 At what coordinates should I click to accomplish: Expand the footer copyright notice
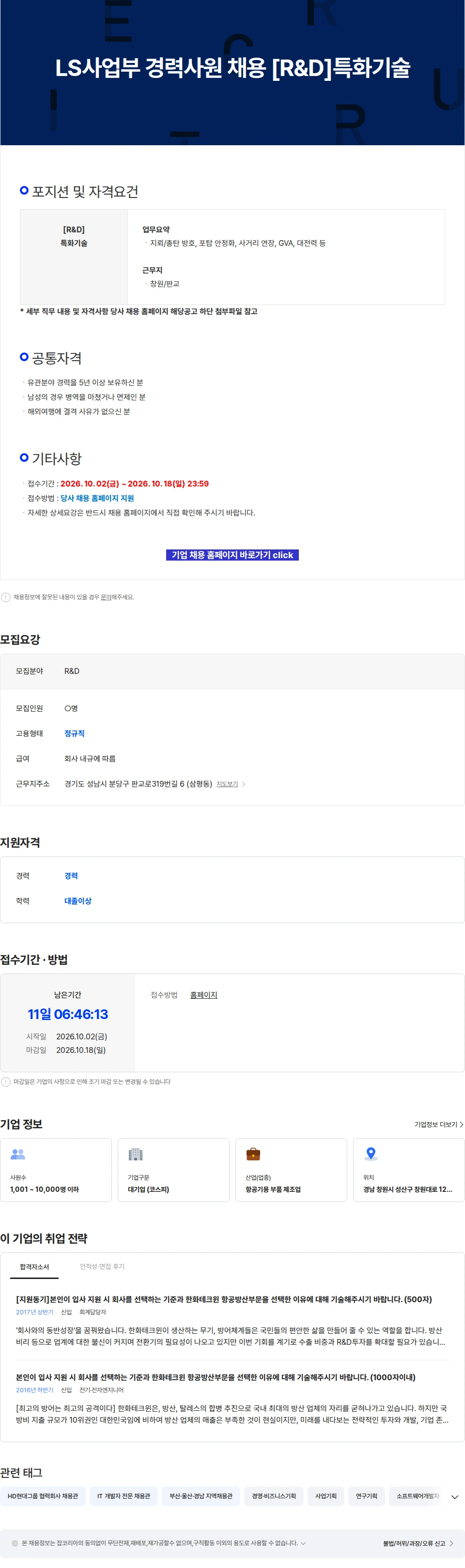click(x=304, y=1543)
